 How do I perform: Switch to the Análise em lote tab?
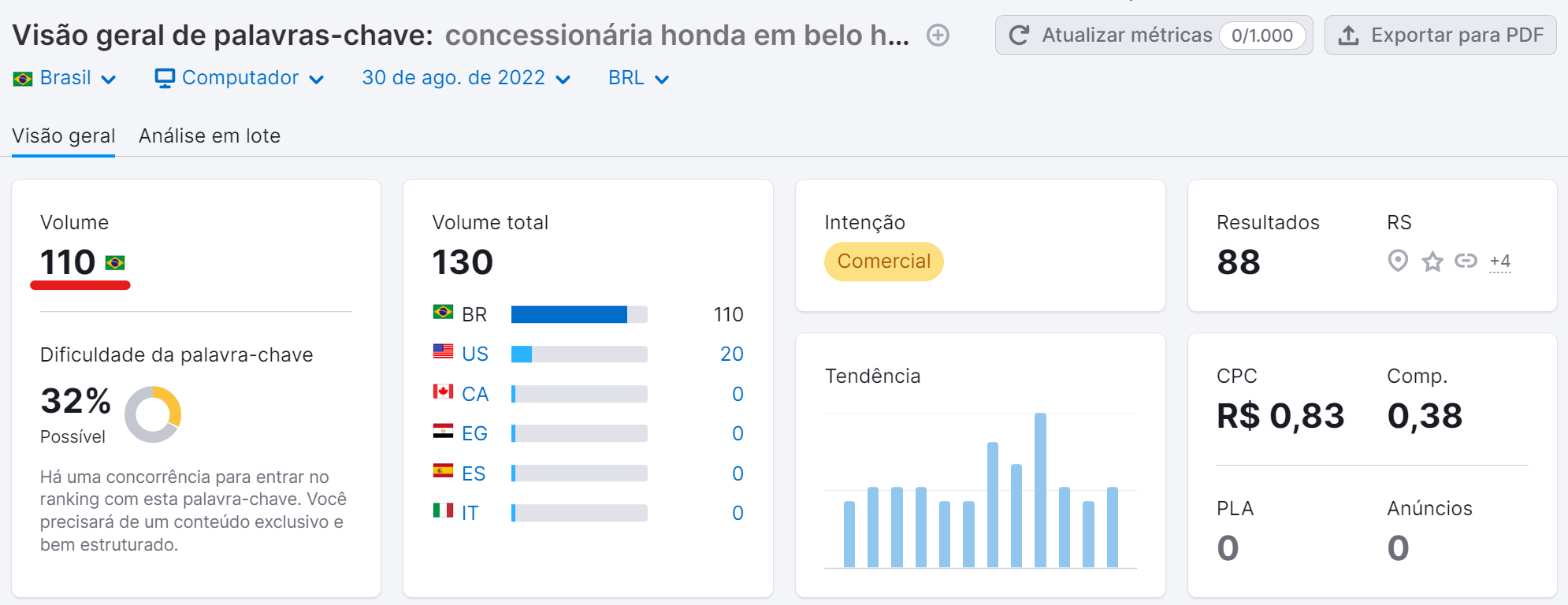click(x=210, y=135)
